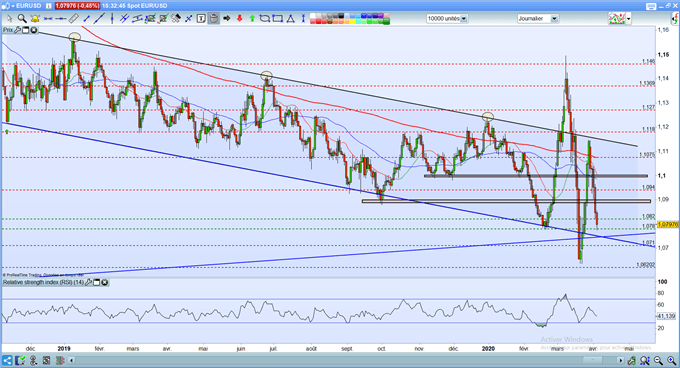Click the 2019 label on time axis

[64, 348]
